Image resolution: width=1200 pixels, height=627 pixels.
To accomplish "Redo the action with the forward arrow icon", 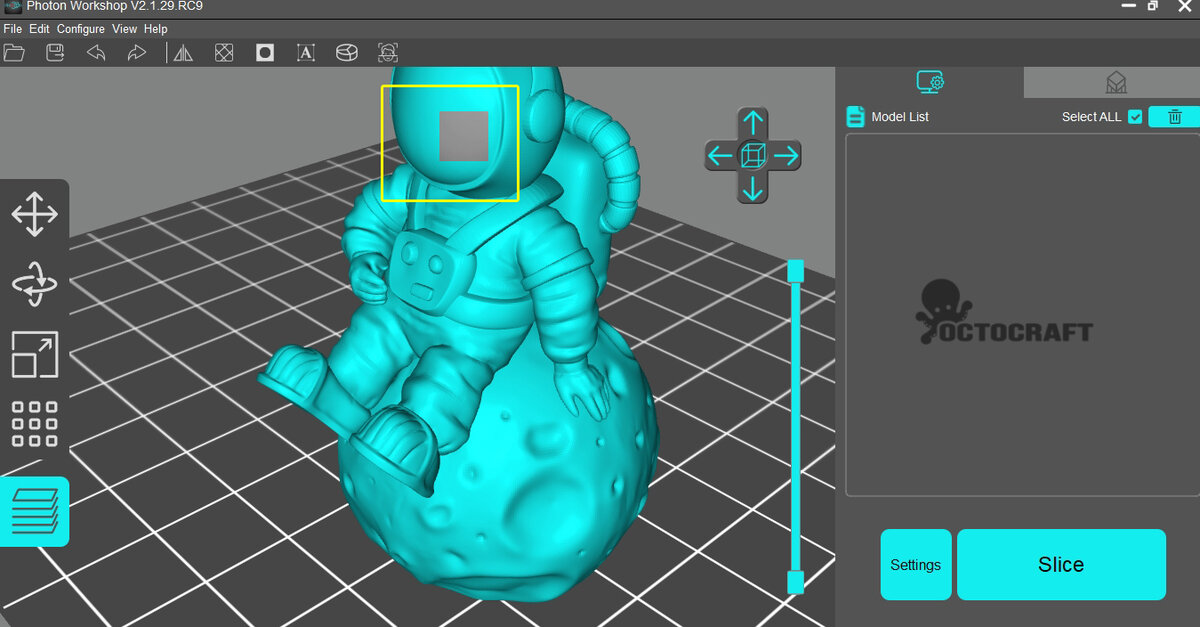I will coord(137,52).
